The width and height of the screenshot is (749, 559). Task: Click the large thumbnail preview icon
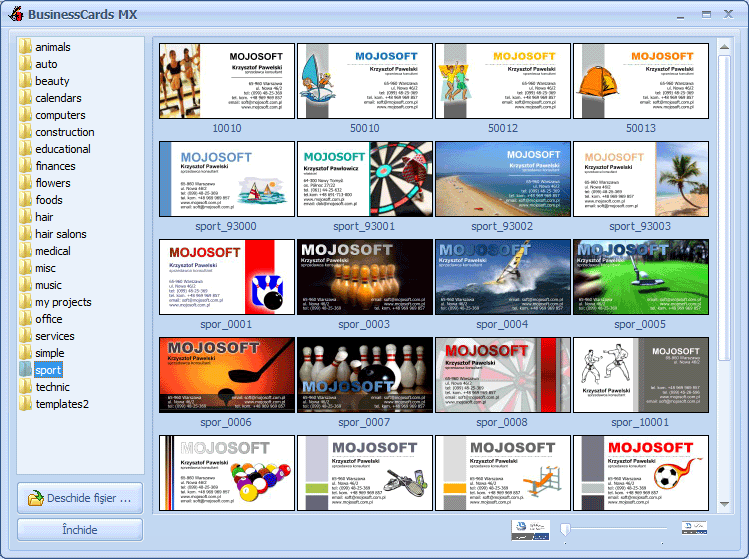click(x=531, y=530)
